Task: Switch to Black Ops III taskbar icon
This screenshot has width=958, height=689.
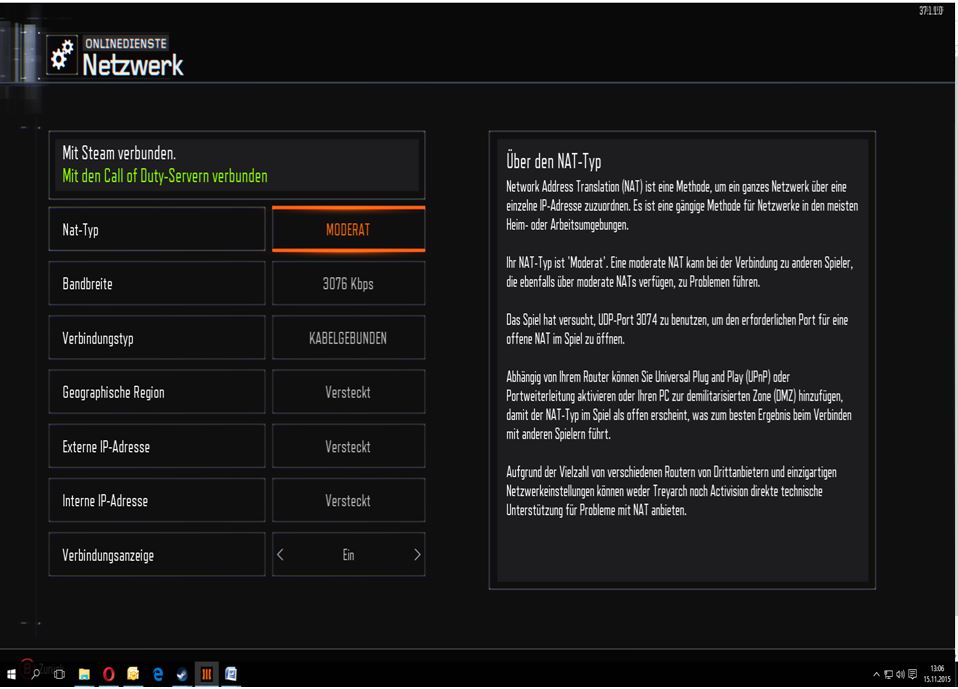Action: (207, 674)
